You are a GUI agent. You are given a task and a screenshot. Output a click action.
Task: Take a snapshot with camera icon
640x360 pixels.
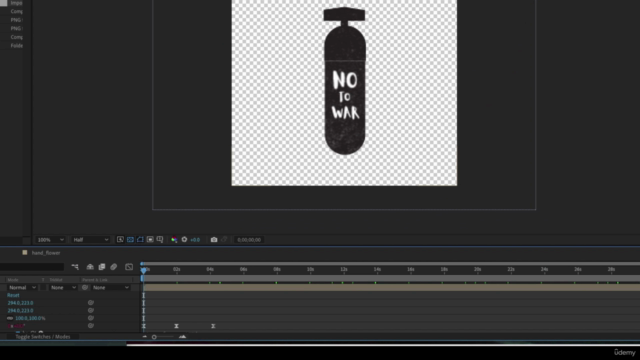pyautogui.click(x=214, y=240)
